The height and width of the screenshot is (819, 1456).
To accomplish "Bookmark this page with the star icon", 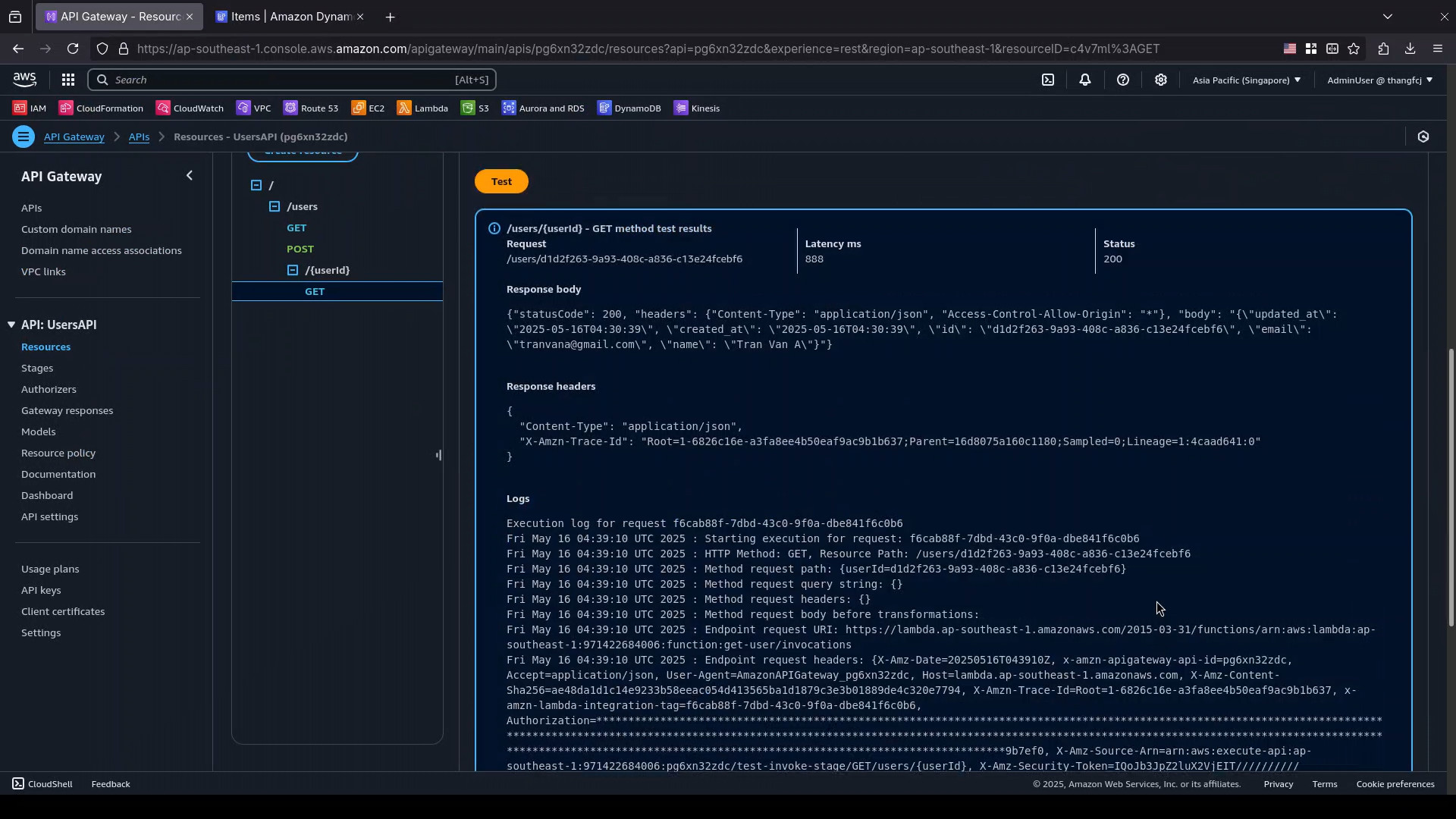I will point(1354,49).
